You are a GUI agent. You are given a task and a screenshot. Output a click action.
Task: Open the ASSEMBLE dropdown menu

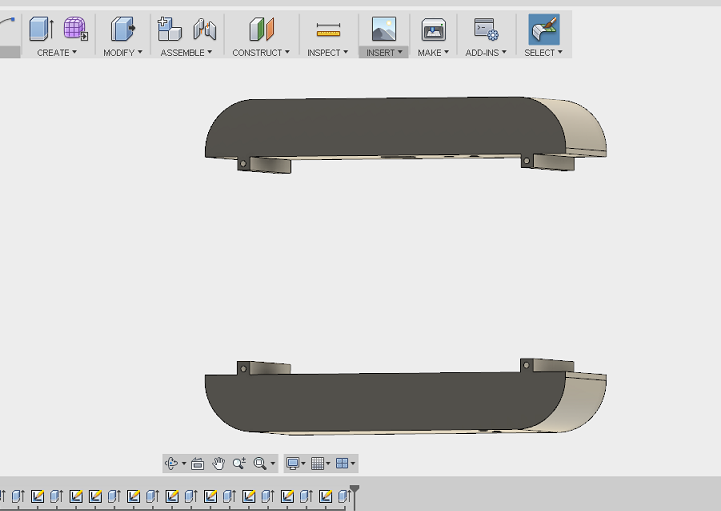coord(186,52)
